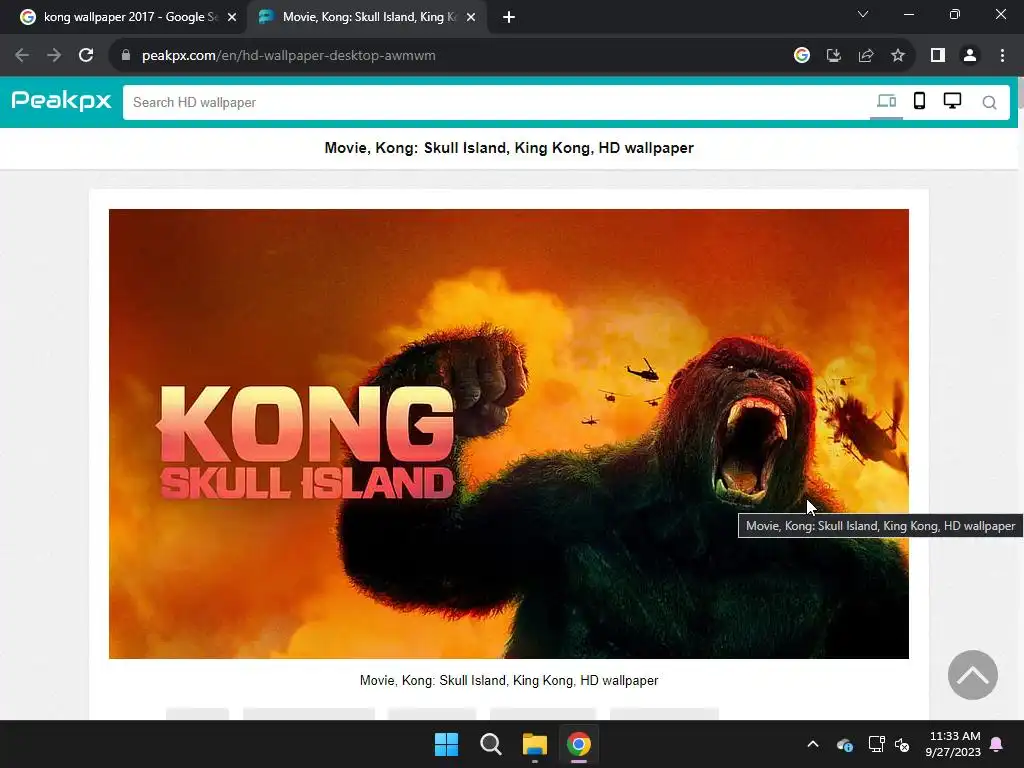Click the caption text below the wallpaper
This screenshot has height=768, width=1024.
click(x=509, y=680)
